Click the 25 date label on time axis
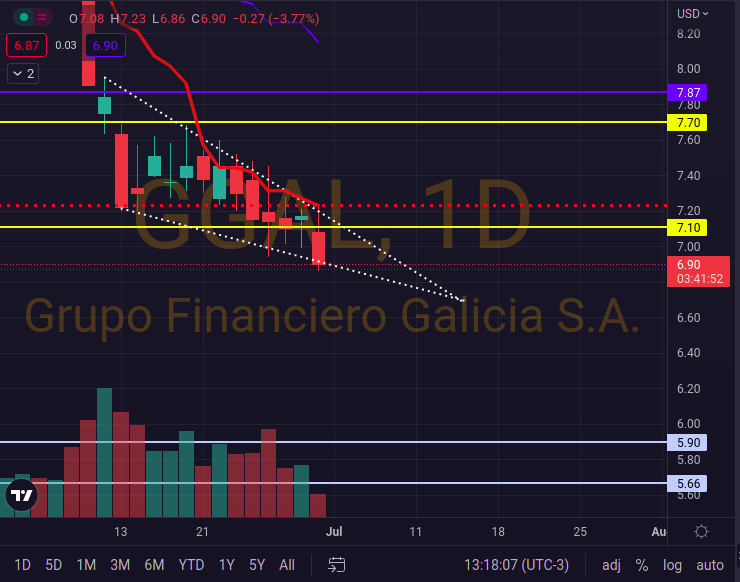740x582 pixels. [580, 531]
